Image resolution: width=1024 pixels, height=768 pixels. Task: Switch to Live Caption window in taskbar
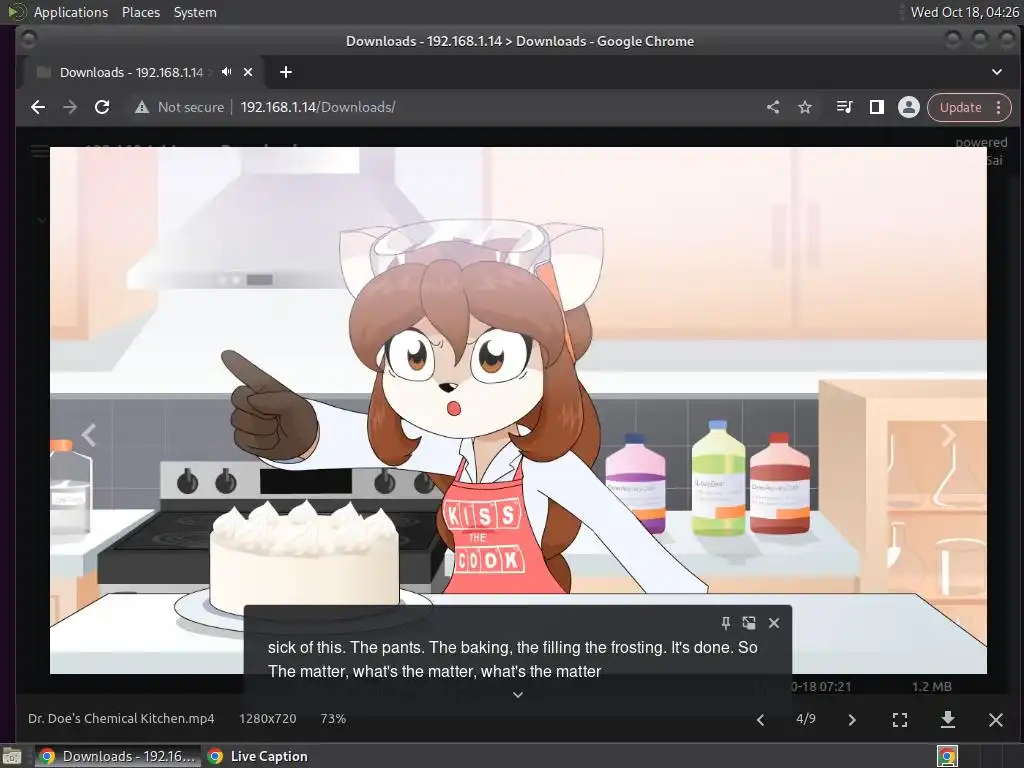pyautogui.click(x=257, y=756)
